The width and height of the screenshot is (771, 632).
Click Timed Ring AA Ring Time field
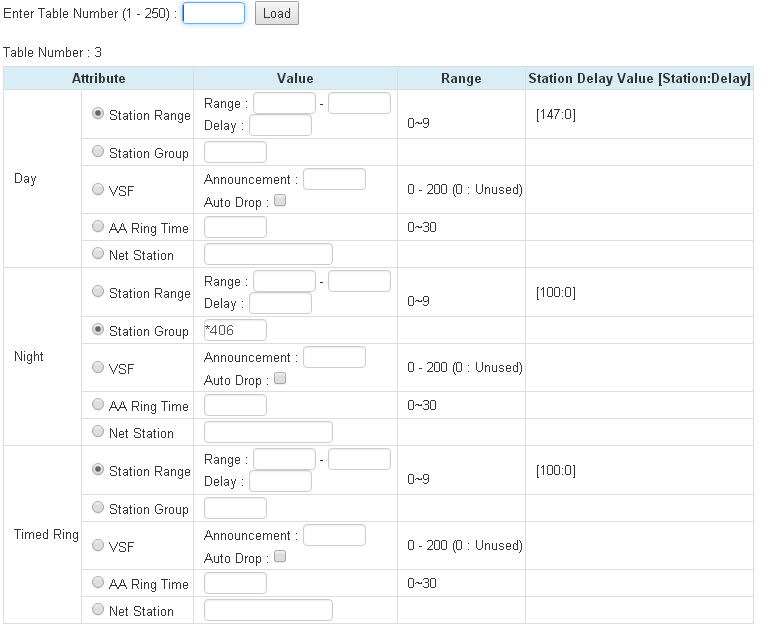[x=235, y=583]
